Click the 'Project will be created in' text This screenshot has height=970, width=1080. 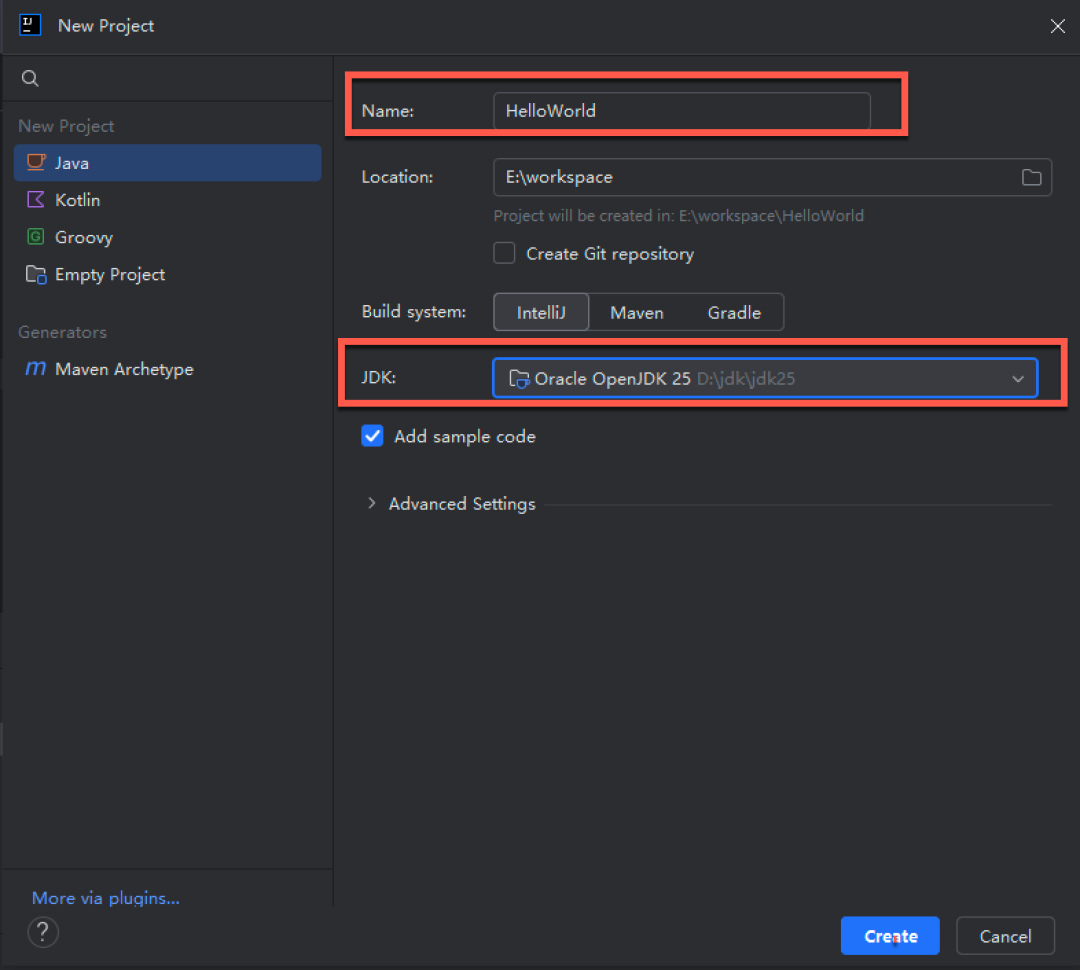tap(678, 216)
